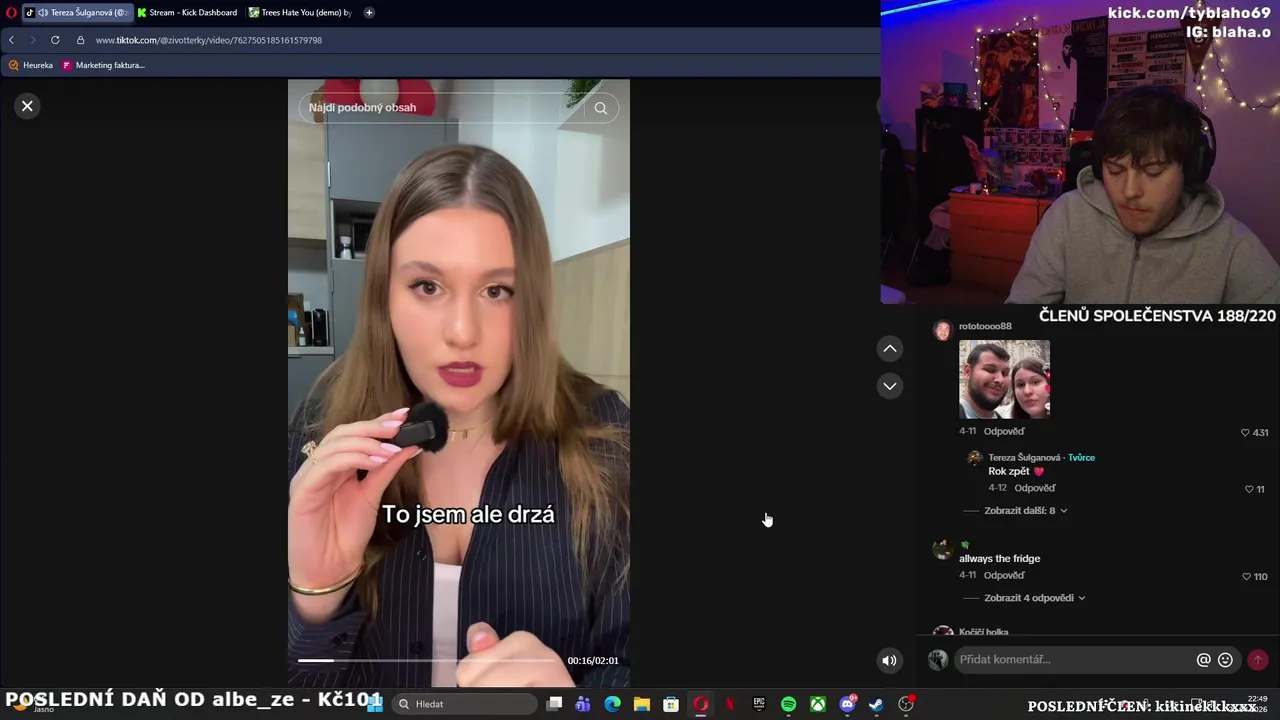Screen dimensions: 1280x720
Task: Open the photo attached to rototooo88's comment
Action: [x=1004, y=379]
